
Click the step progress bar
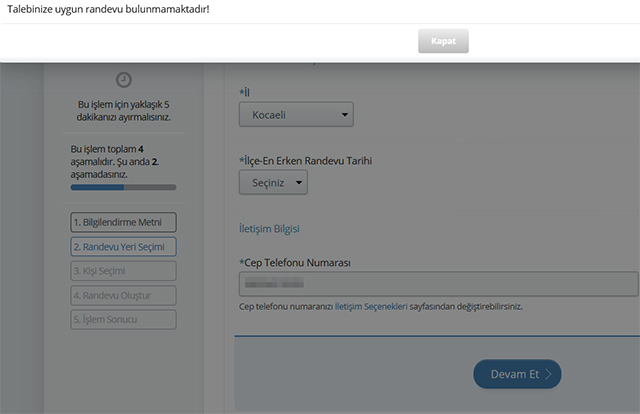point(124,187)
